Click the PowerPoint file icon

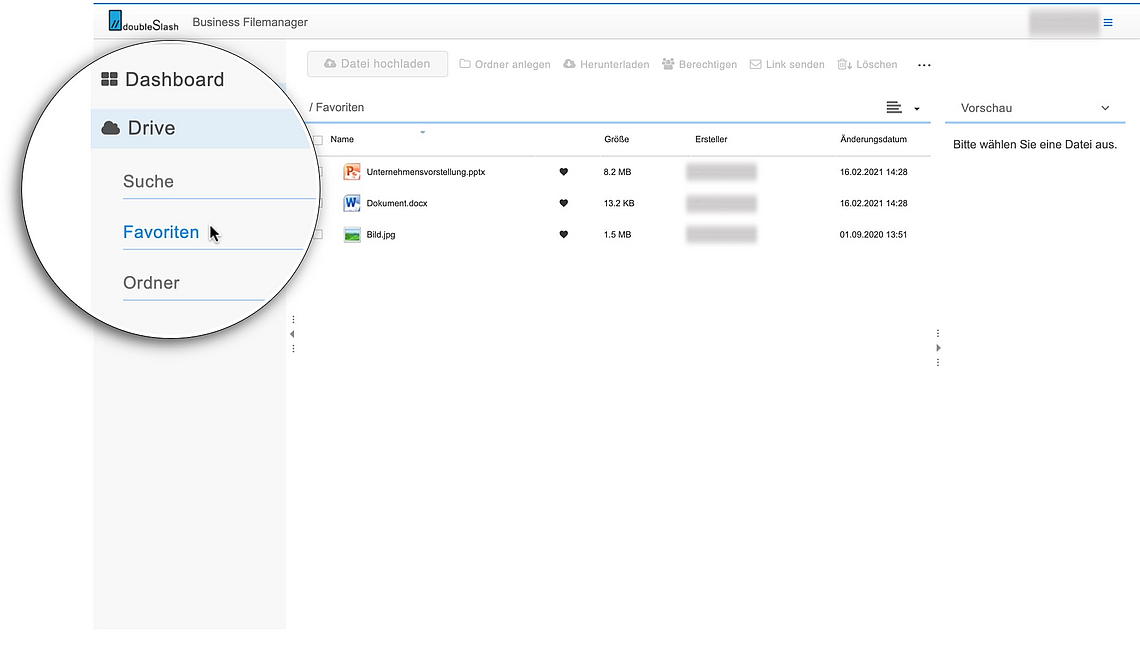point(351,172)
